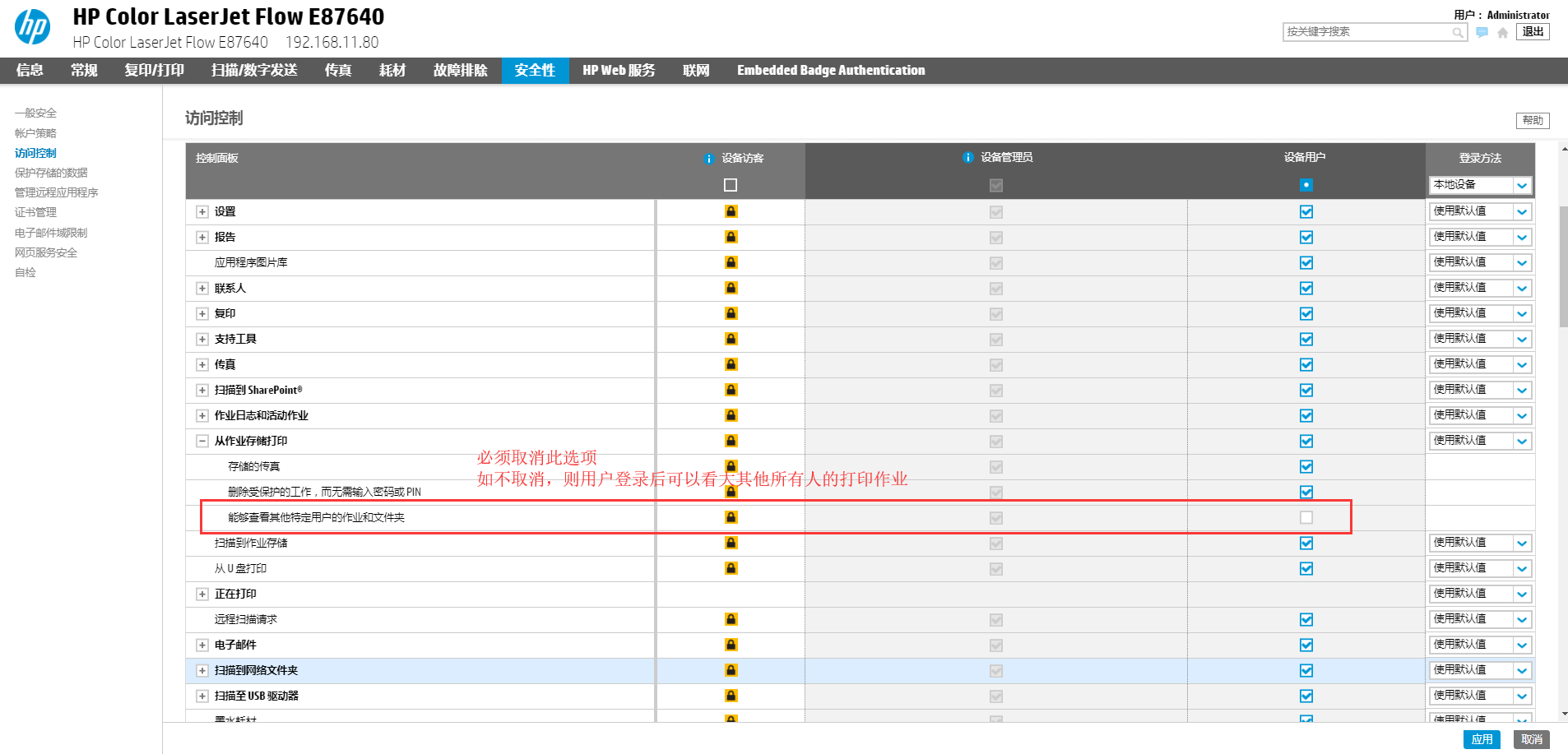Click lock icon in 从 U 盘打印 row
This screenshot has width=1568, height=754.
point(731,568)
